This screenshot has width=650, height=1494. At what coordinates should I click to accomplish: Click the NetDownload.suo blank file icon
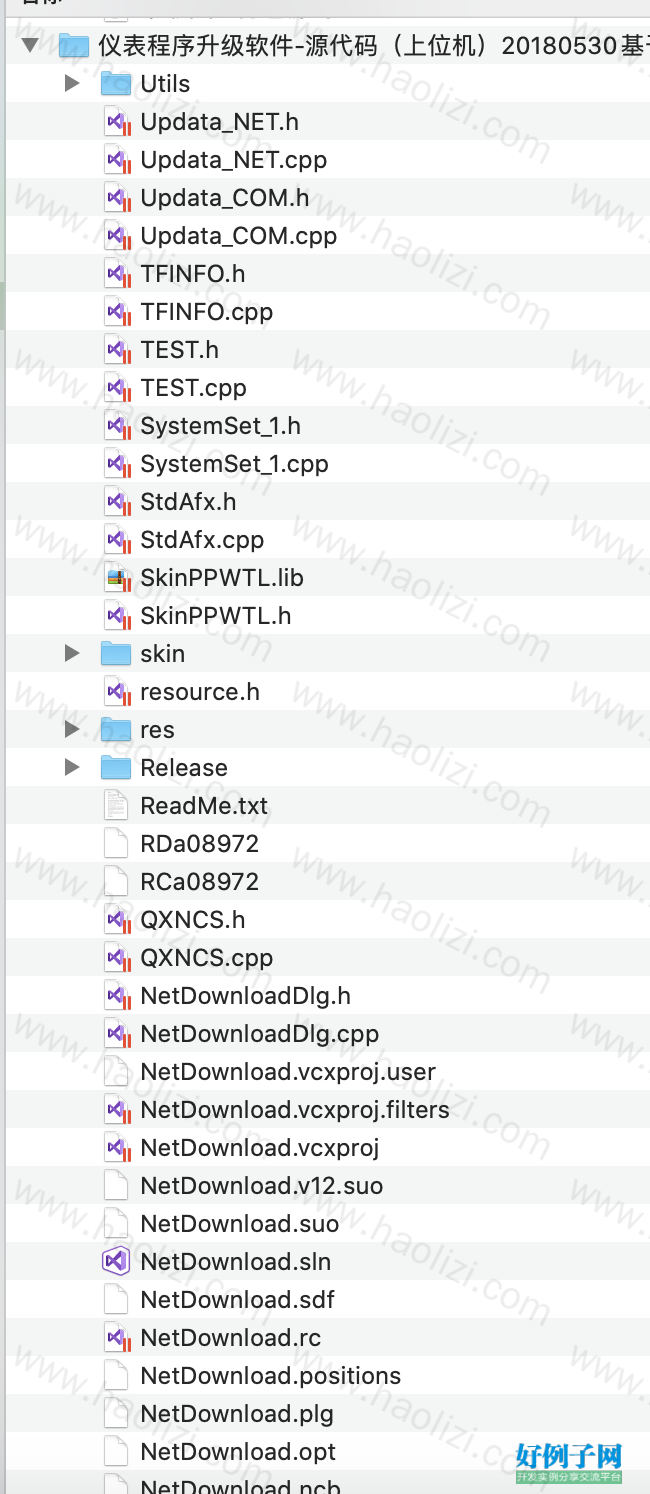click(116, 1223)
